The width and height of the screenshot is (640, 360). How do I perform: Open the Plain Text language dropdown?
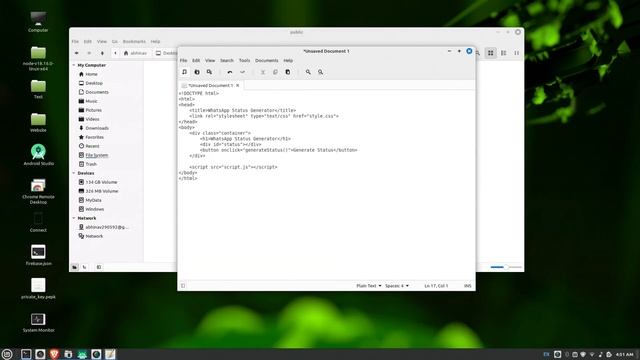click(x=369, y=286)
